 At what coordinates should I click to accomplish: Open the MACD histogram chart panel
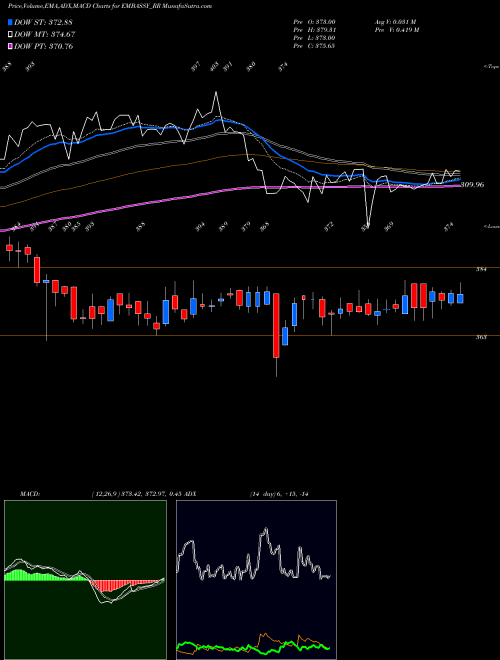[x=85, y=580]
